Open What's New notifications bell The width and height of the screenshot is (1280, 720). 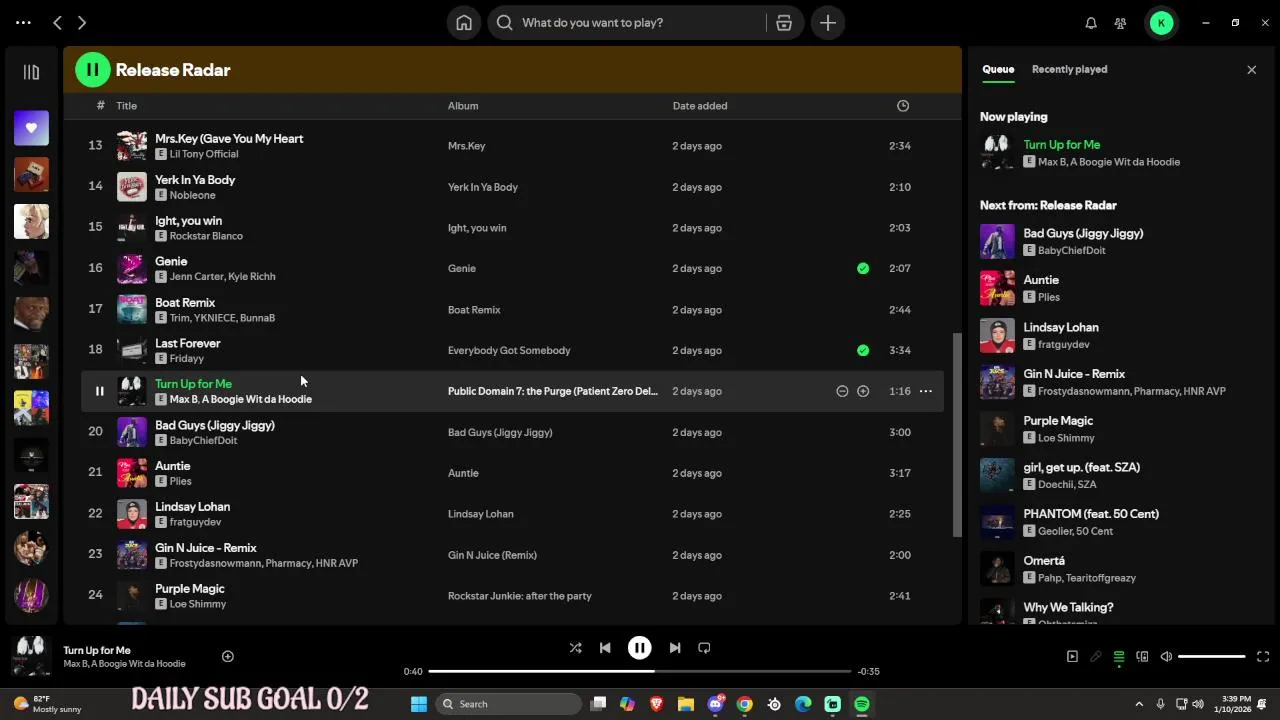(x=1091, y=23)
